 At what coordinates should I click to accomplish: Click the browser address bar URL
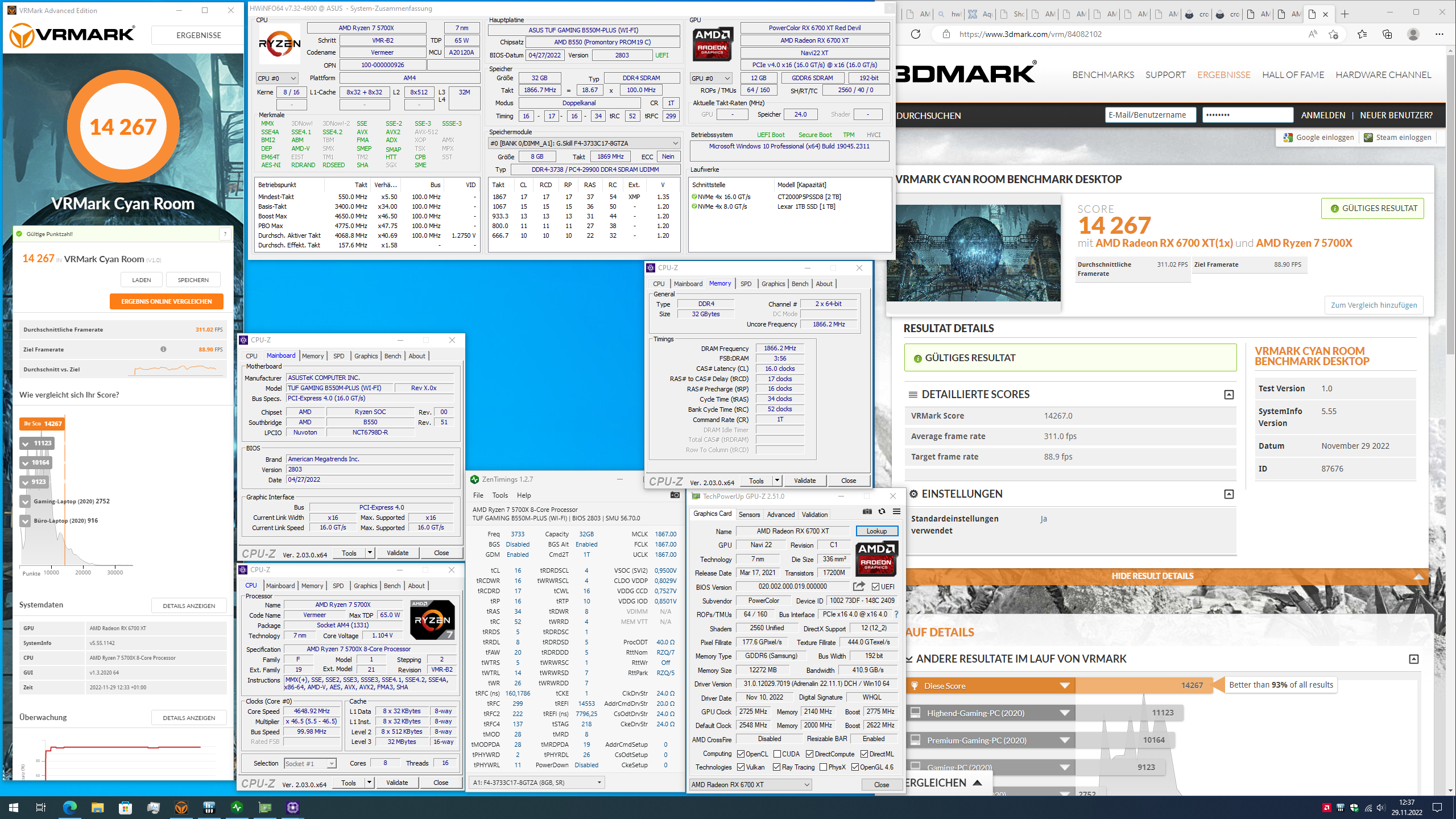point(1030,34)
